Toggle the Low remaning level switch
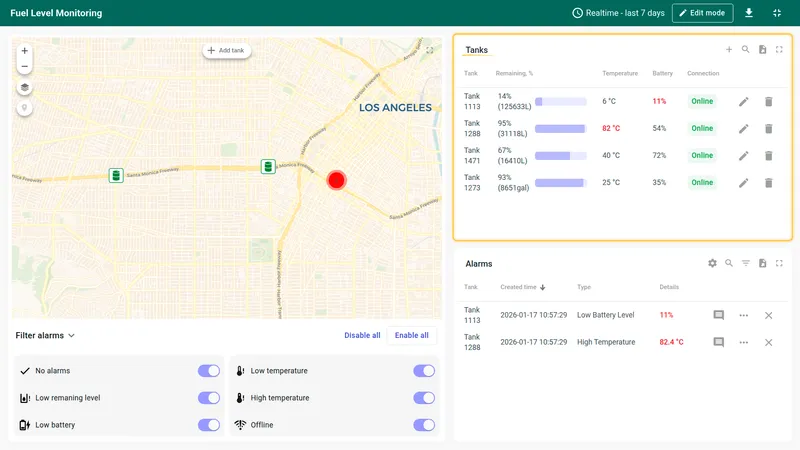Viewport: 800px width, 450px height. tap(209, 398)
